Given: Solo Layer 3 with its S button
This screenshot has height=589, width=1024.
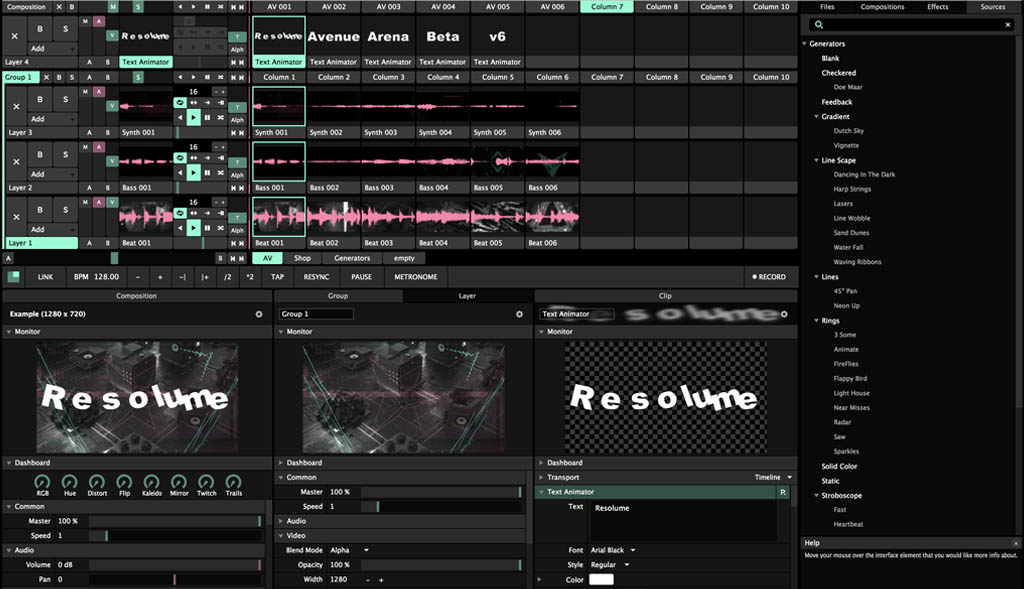Looking at the screenshot, I should [x=65, y=99].
